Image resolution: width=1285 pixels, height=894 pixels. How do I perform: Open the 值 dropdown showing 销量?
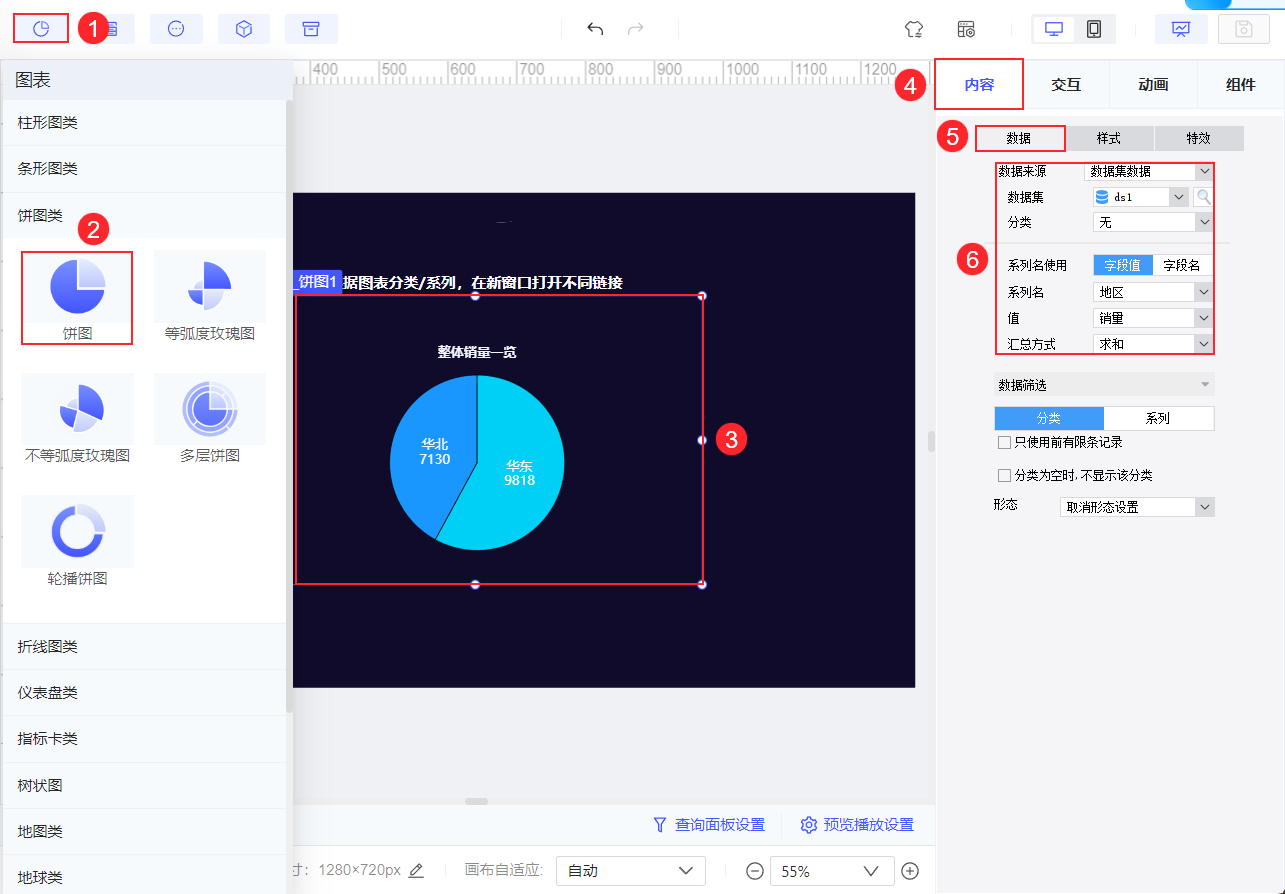(1153, 318)
